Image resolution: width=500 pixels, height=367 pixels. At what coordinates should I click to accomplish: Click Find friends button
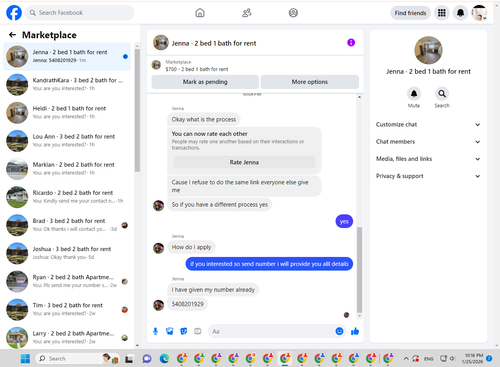(410, 13)
